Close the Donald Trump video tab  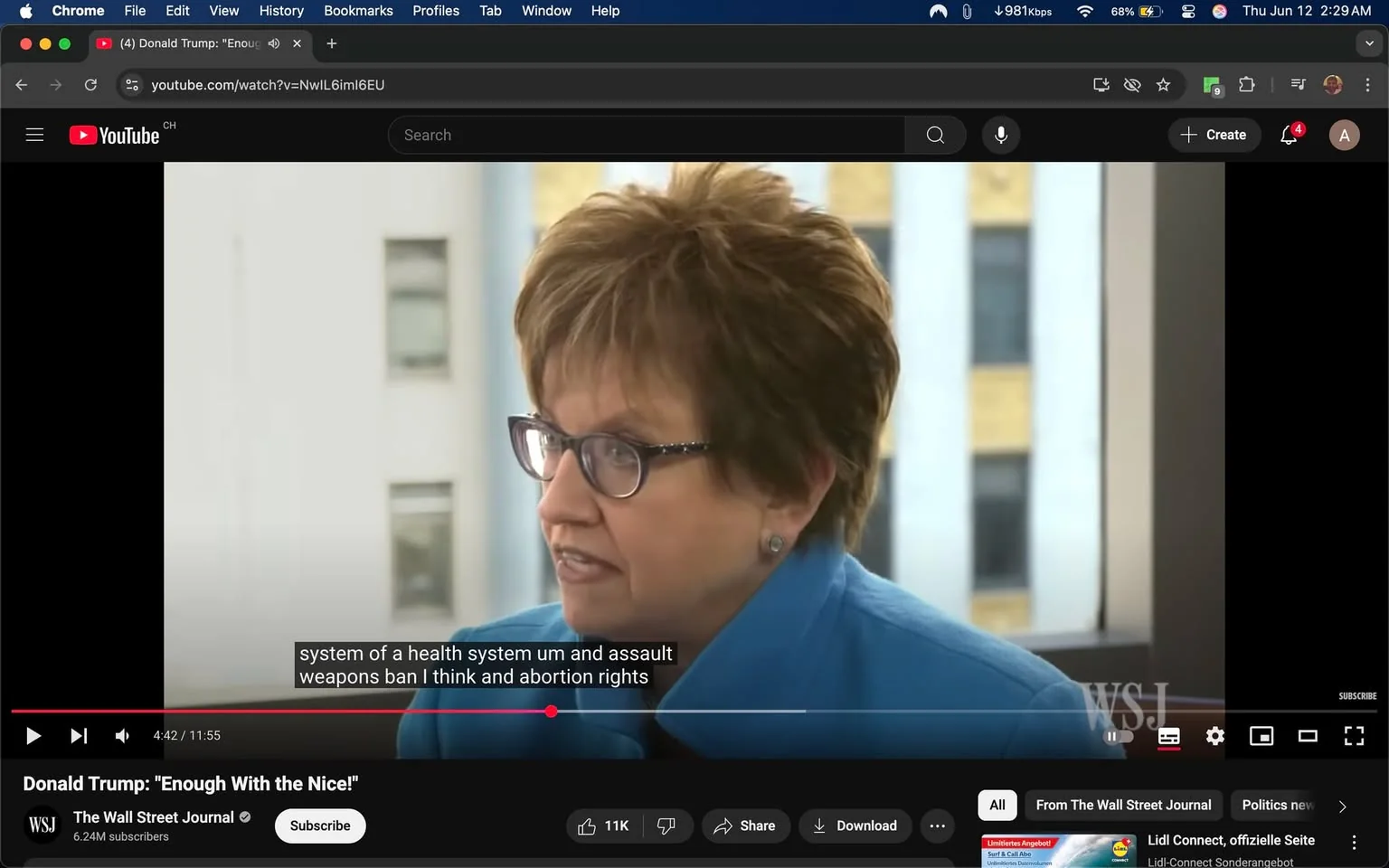coord(297,43)
